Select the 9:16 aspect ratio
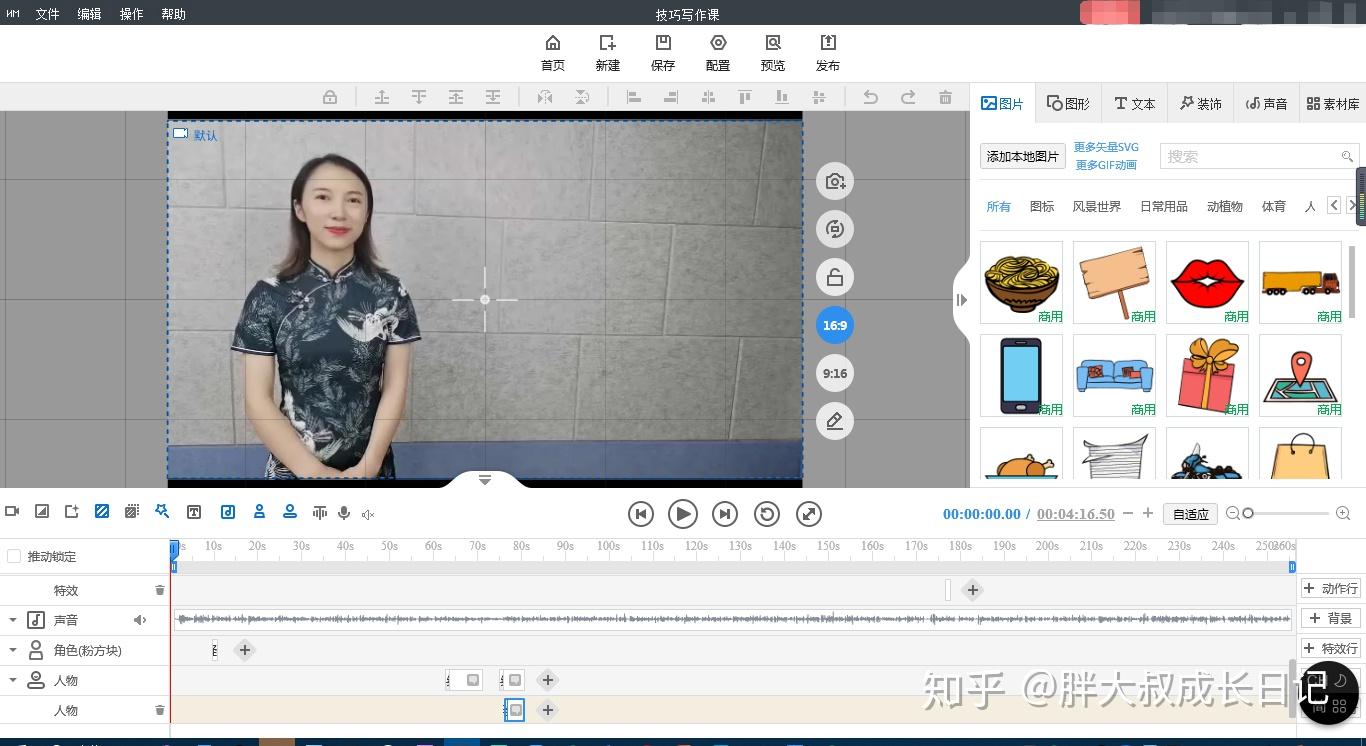The height and width of the screenshot is (746, 1366). click(835, 373)
